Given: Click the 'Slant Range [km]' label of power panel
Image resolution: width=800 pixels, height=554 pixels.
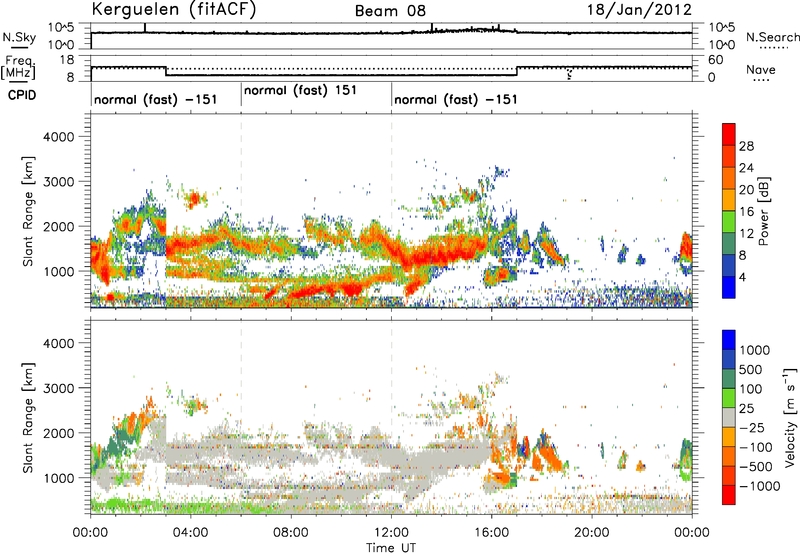Looking at the screenshot, I should coord(29,211).
